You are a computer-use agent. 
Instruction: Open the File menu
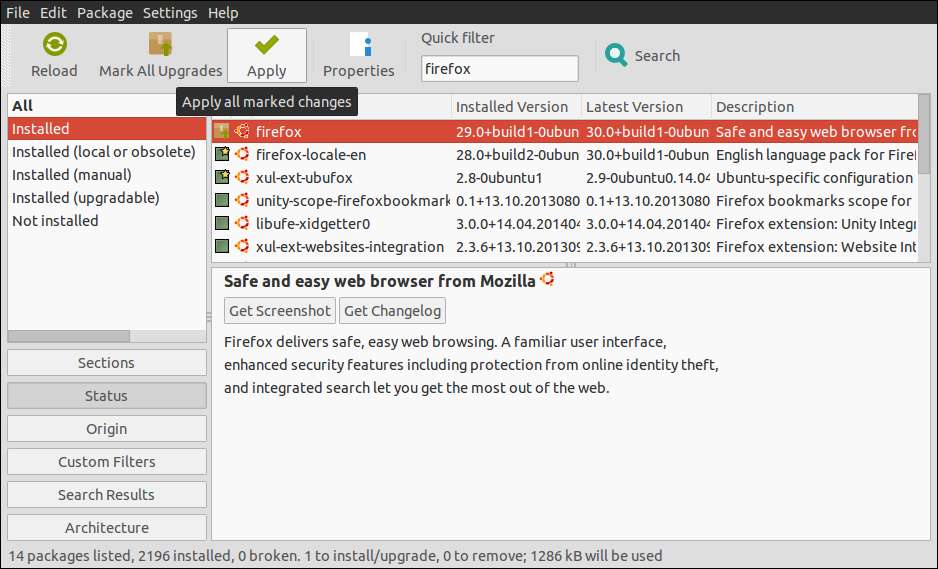click(x=18, y=13)
